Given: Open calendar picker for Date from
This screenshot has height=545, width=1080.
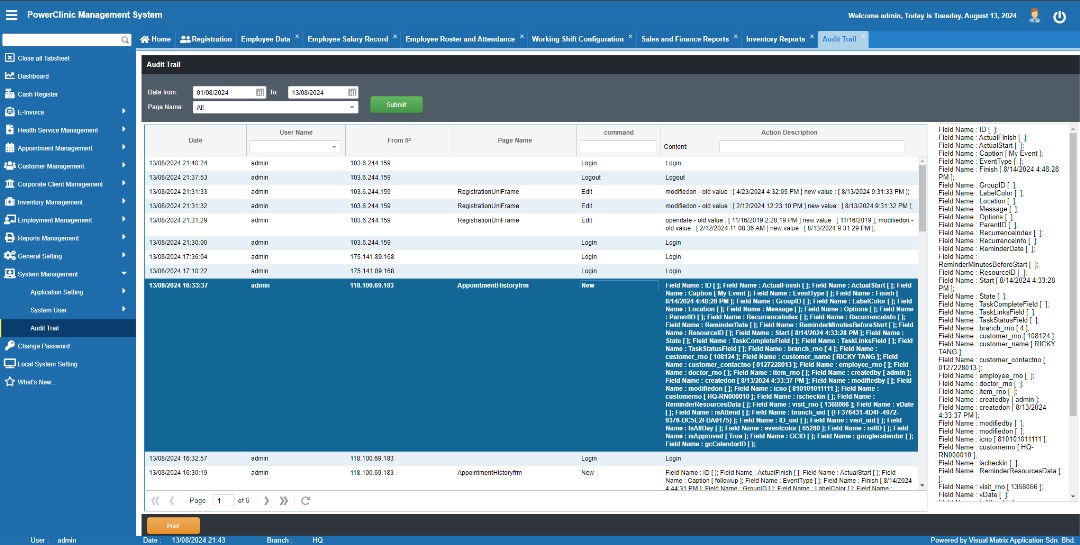Looking at the screenshot, I should [x=259, y=92].
